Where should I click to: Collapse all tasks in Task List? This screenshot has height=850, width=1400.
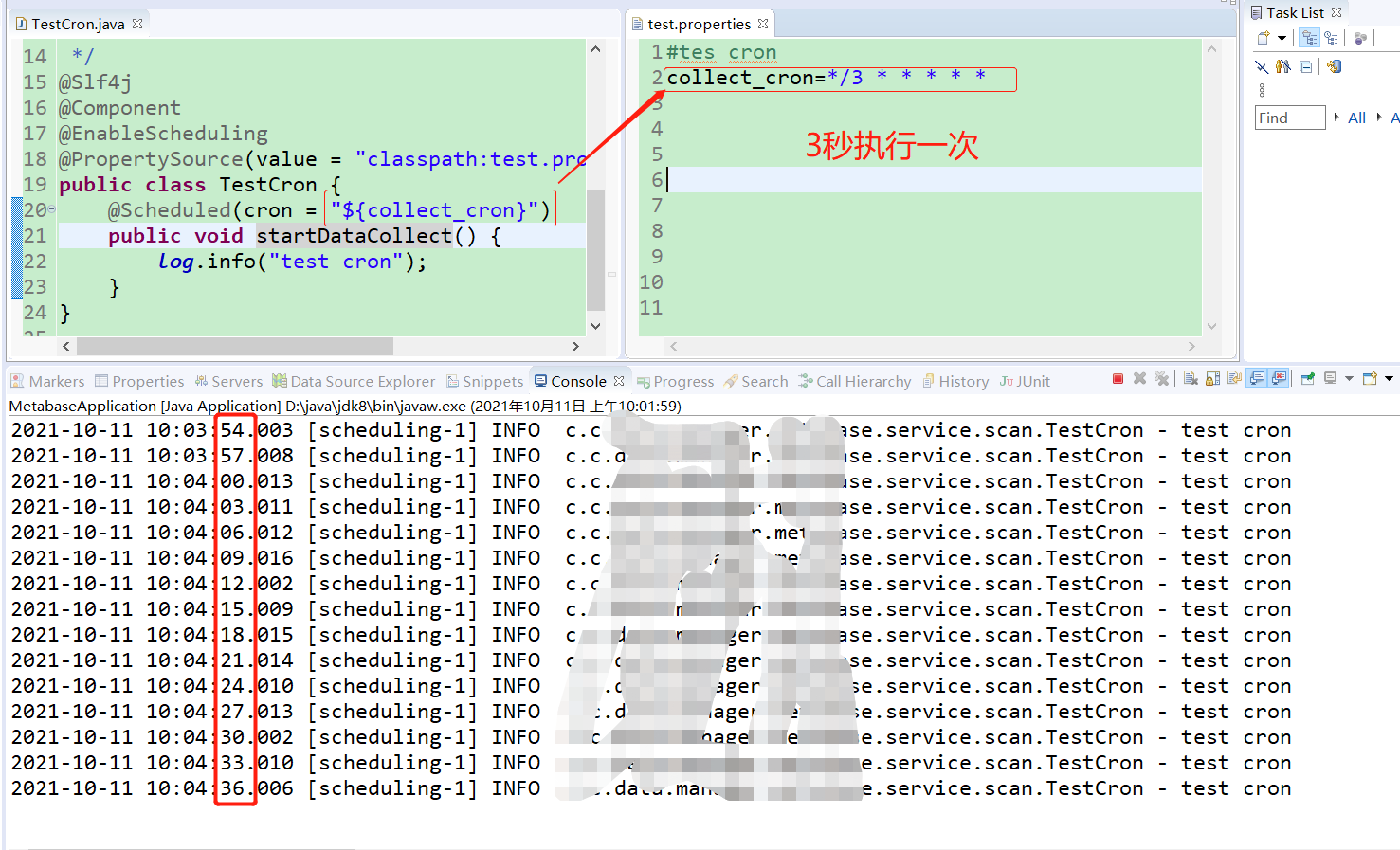click(x=1306, y=66)
